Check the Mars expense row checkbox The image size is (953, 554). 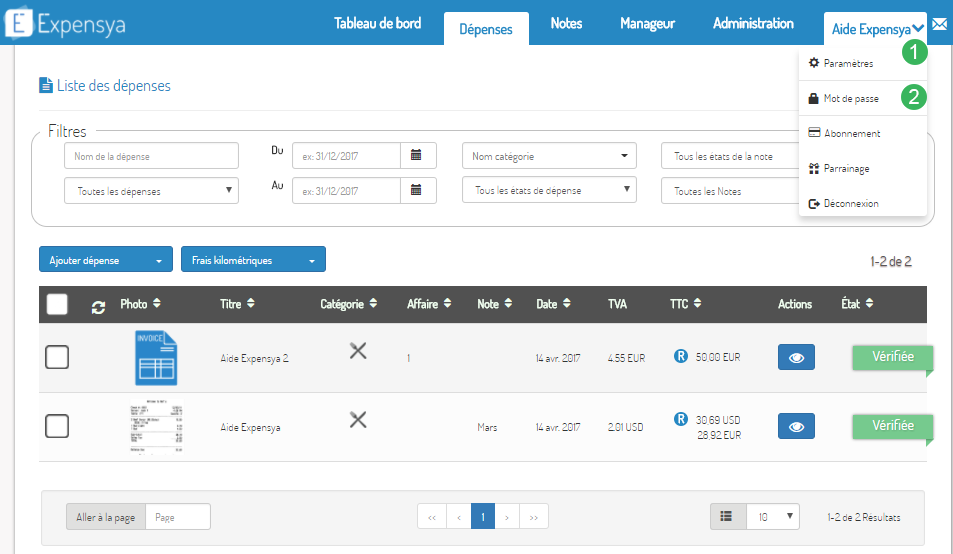pyautogui.click(x=57, y=426)
